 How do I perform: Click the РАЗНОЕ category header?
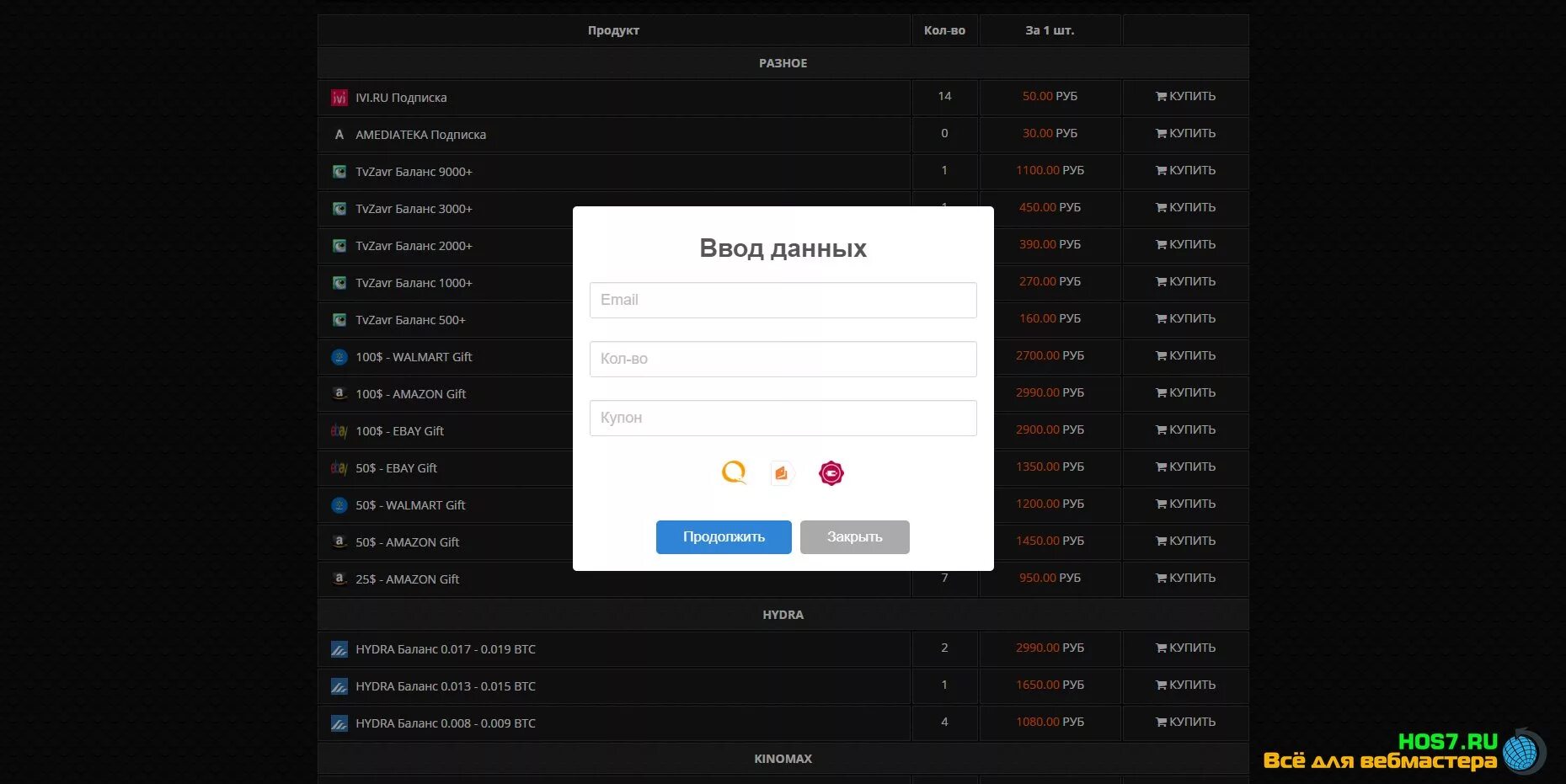tap(783, 63)
